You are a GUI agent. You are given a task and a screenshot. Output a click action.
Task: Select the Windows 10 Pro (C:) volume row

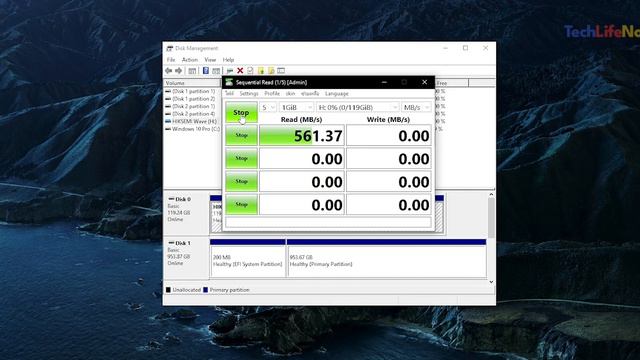[x=193, y=129]
